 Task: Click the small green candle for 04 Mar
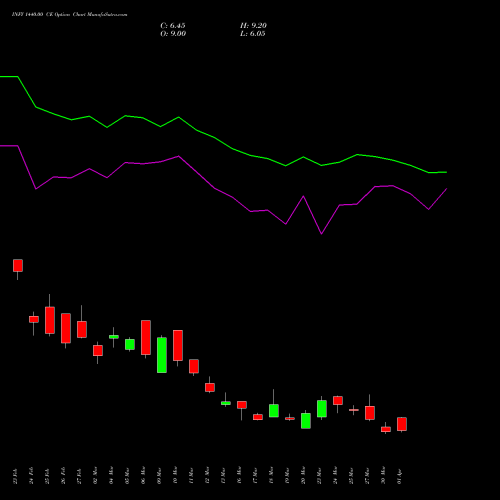[x=114, y=337]
